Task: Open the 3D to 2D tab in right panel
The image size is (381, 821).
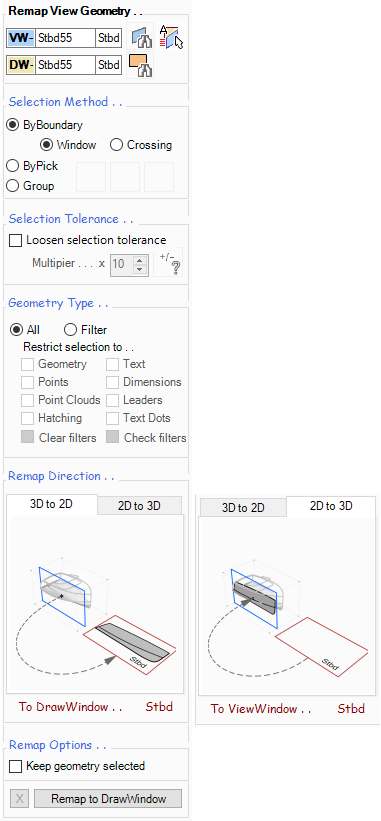Action: point(243,508)
